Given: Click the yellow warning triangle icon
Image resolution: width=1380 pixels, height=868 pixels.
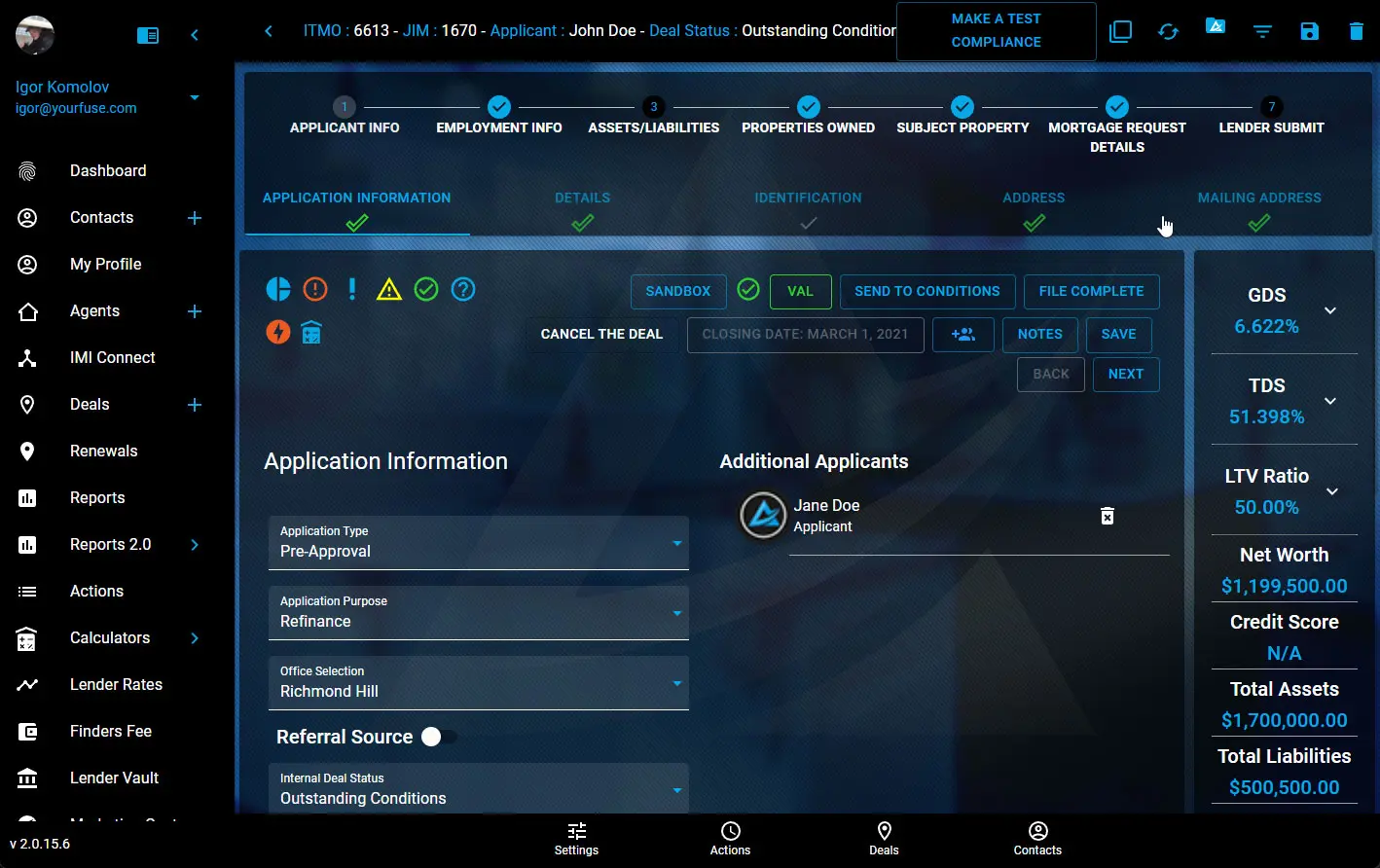Looking at the screenshot, I should 389,289.
